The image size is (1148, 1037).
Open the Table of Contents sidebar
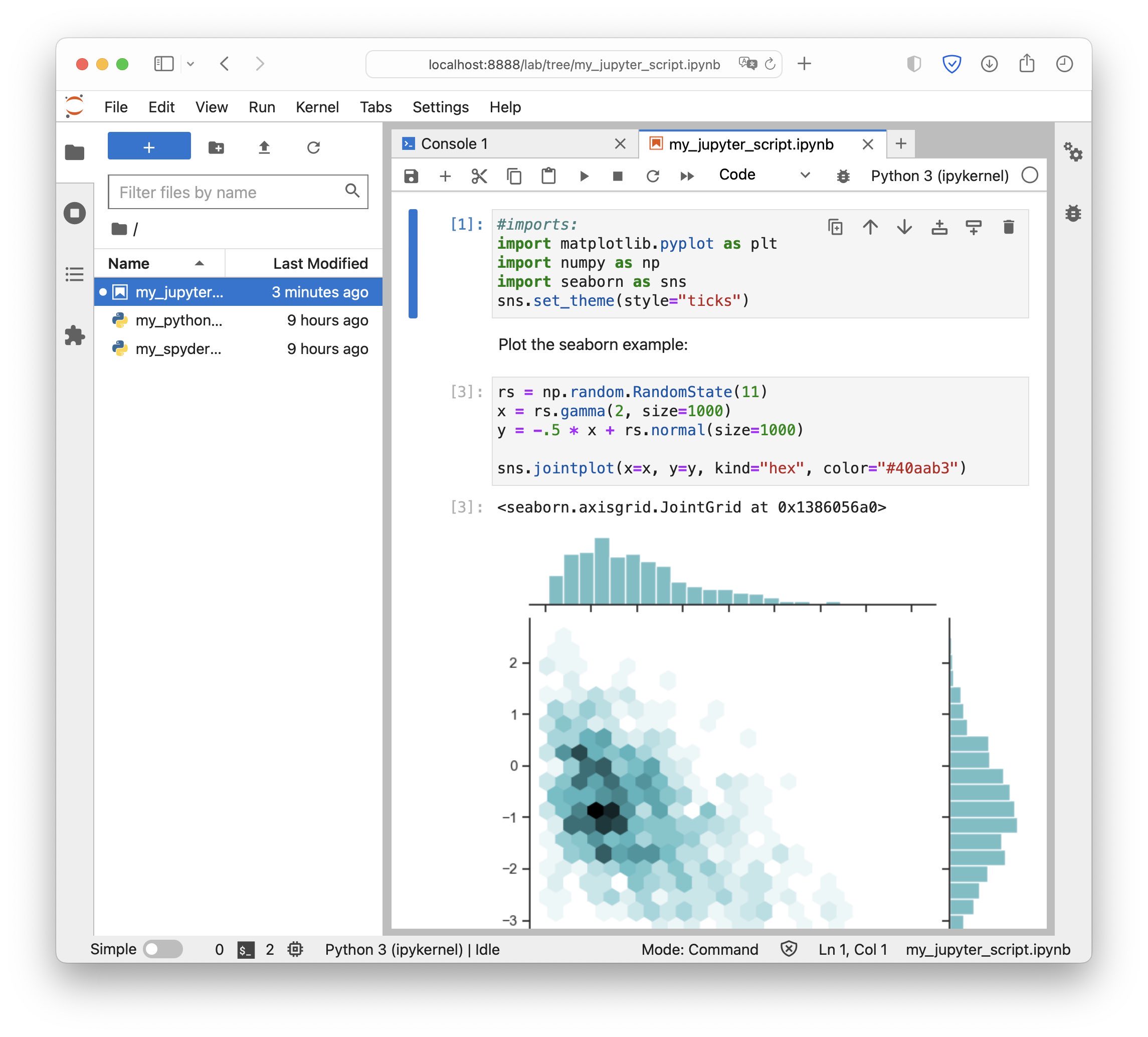[75, 274]
